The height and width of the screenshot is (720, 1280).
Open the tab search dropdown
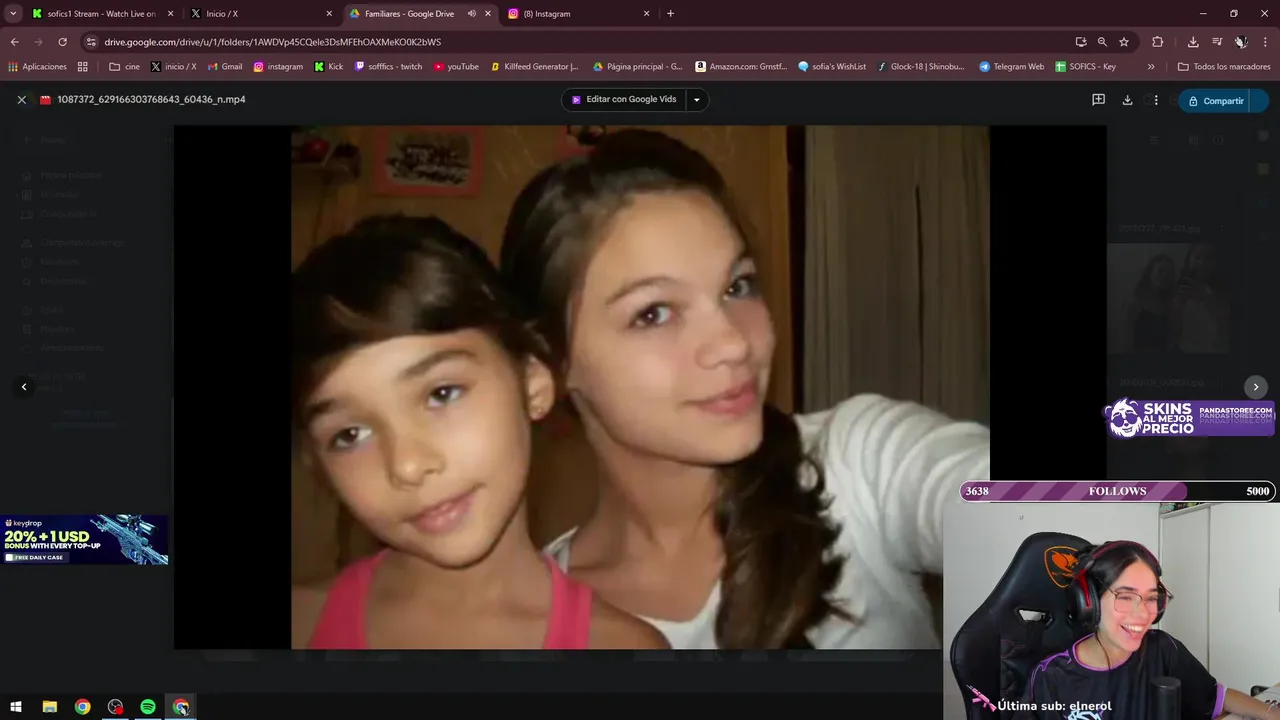click(13, 14)
